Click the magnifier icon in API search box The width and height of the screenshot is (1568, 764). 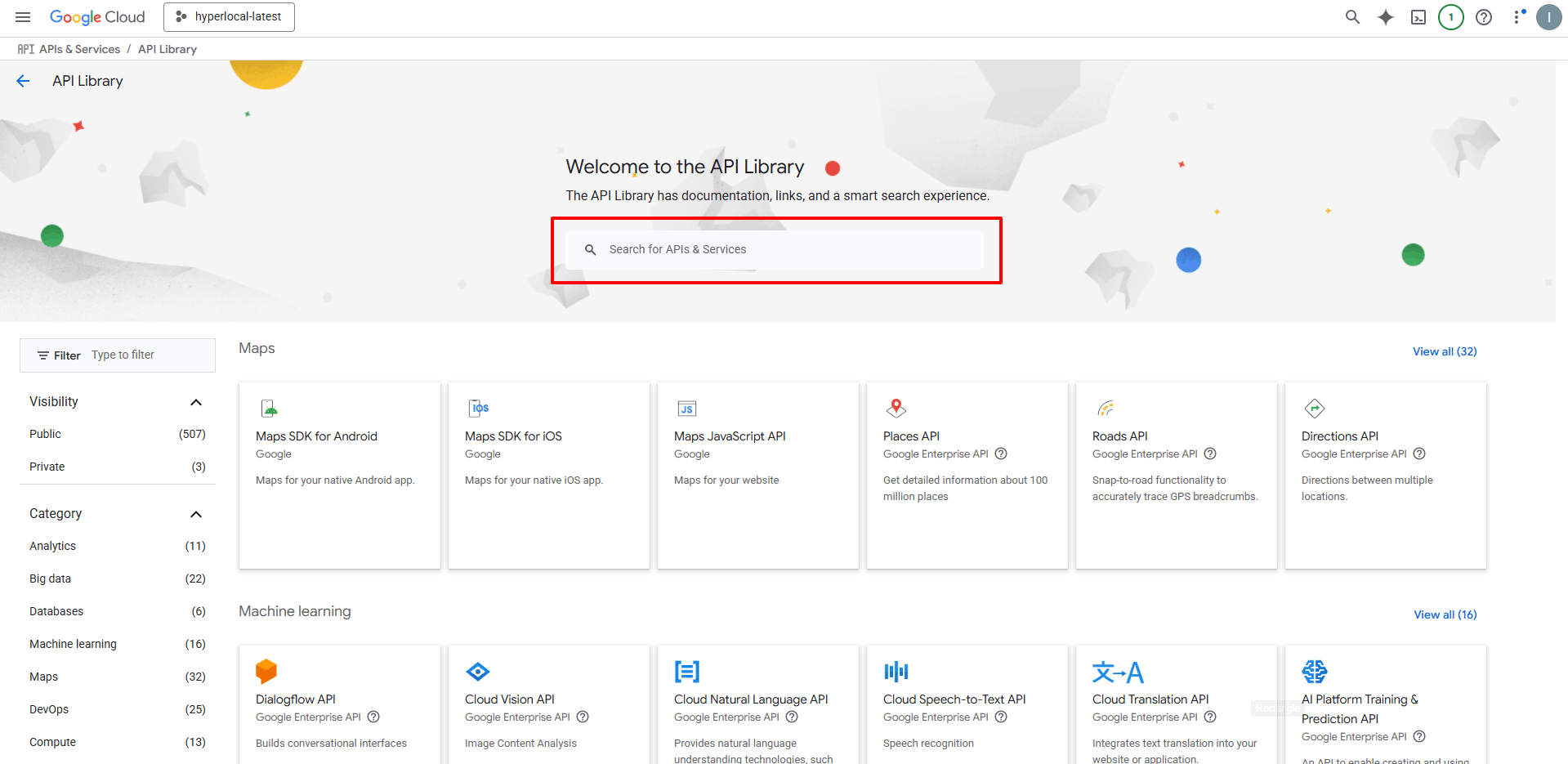pos(590,249)
